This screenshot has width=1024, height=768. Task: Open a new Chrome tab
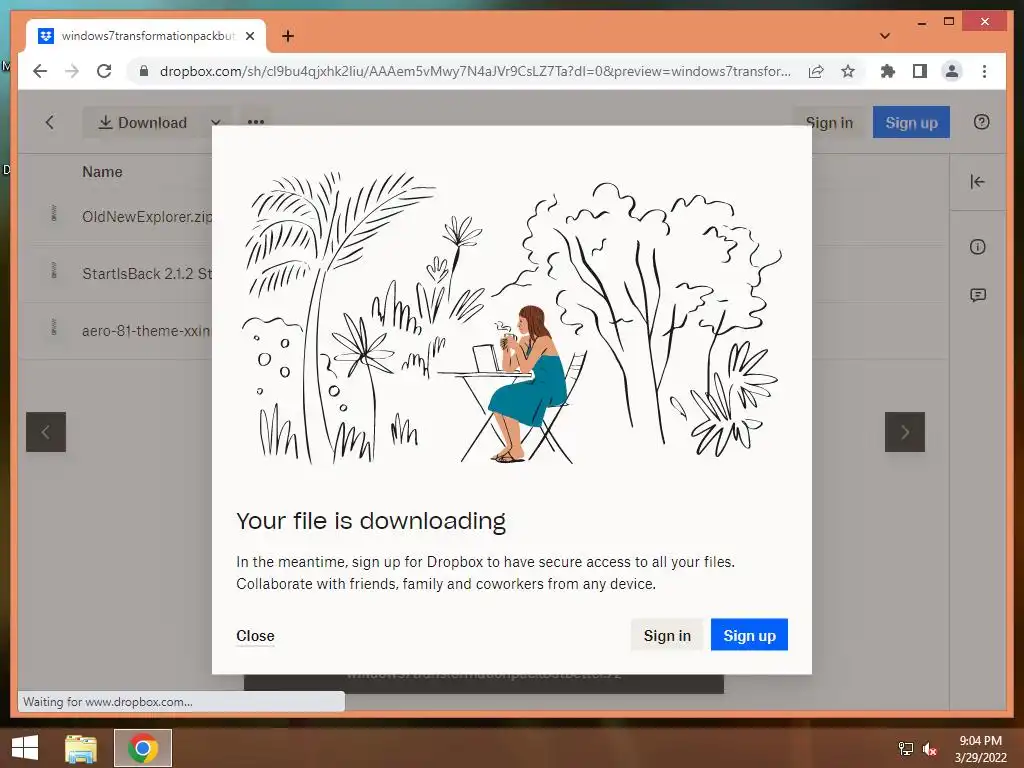pos(288,36)
